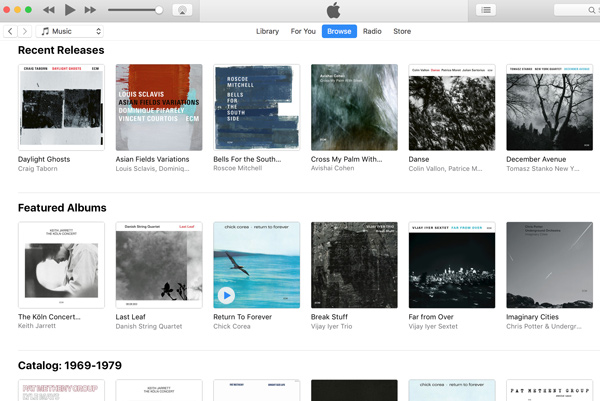Open the Last Leaf album cover
The image size is (600, 401).
(x=159, y=265)
